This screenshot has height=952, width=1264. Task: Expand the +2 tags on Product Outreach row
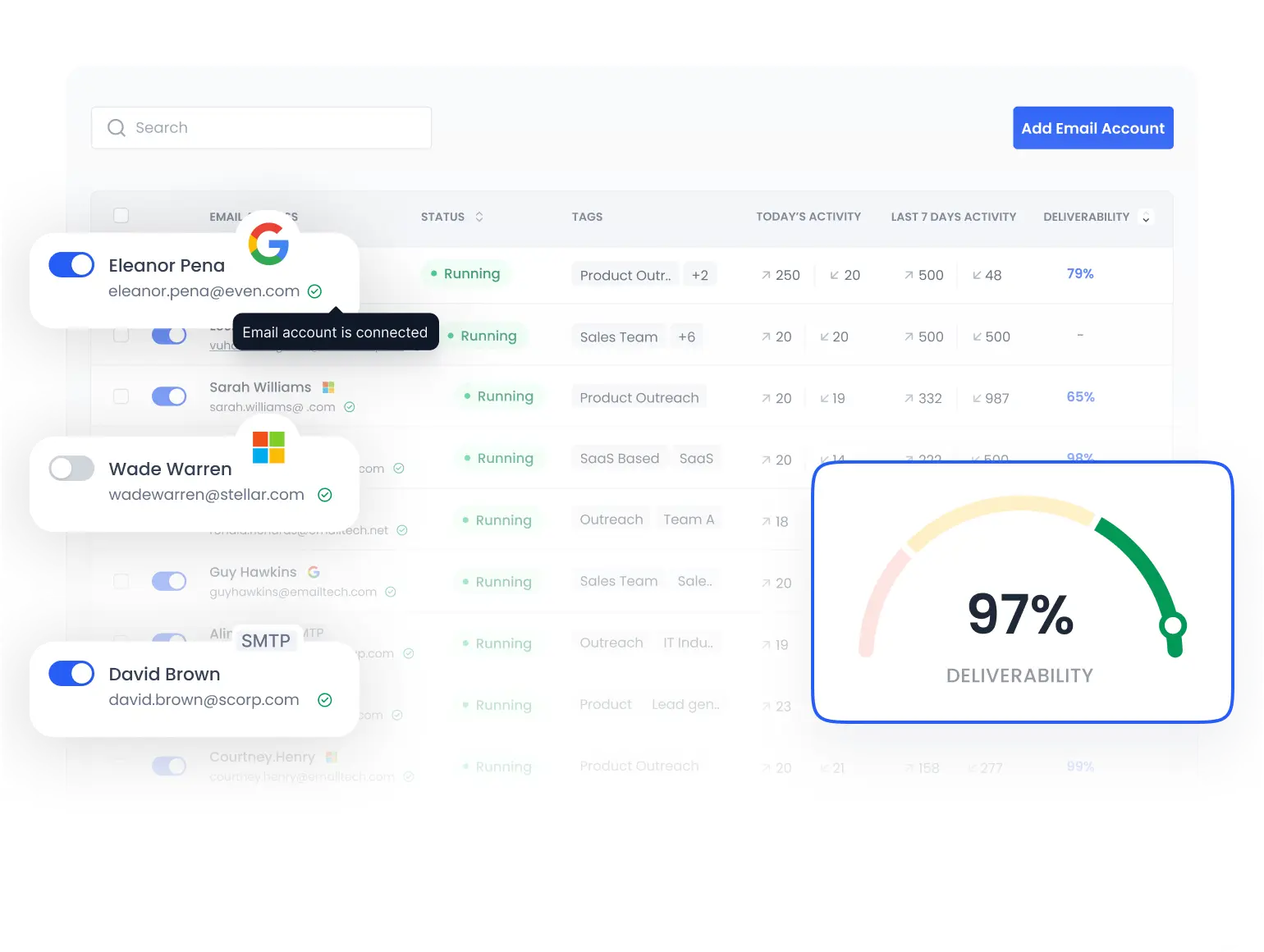[699, 274]
